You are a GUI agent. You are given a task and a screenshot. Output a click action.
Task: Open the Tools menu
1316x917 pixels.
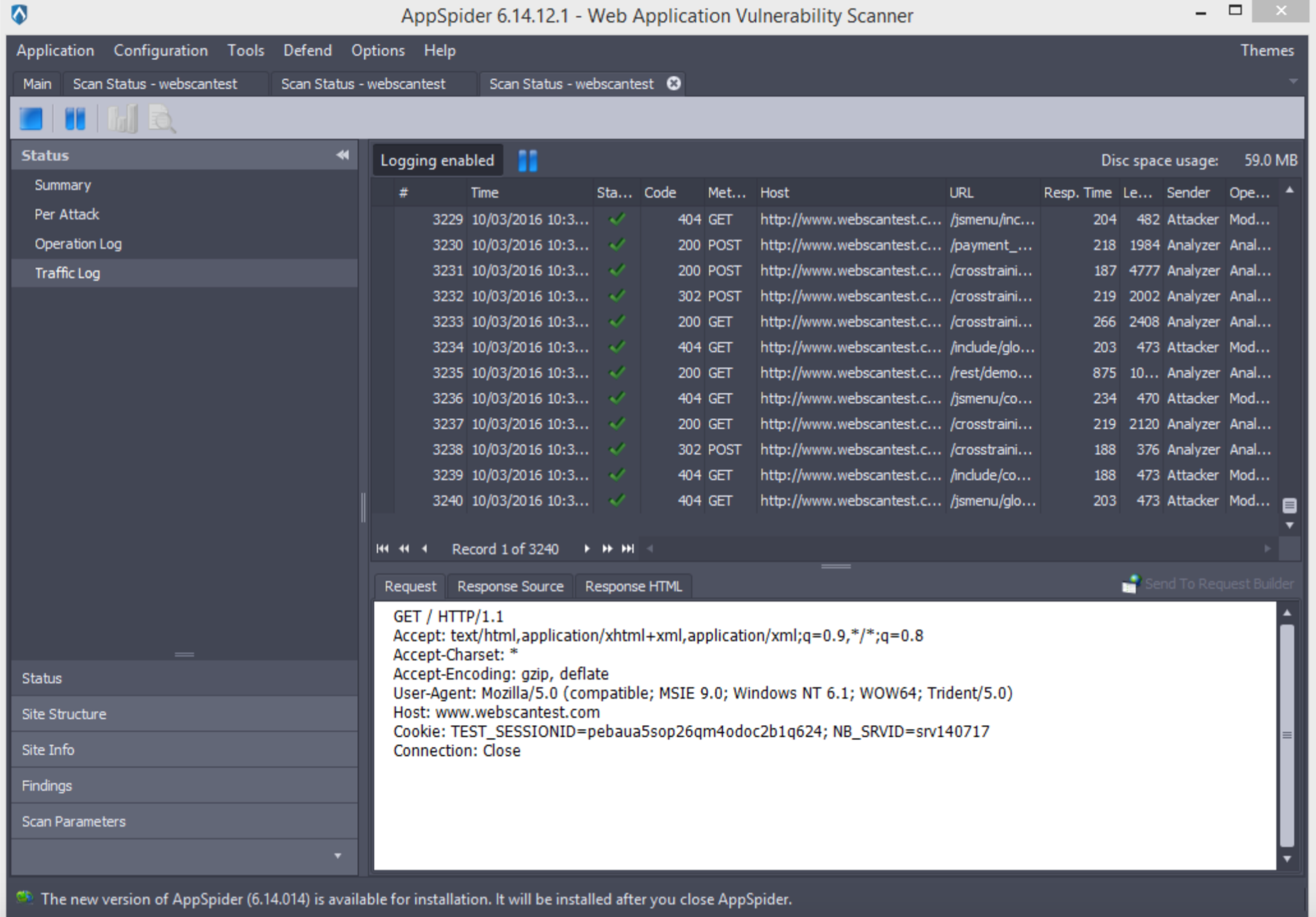[x=246, y=51]
